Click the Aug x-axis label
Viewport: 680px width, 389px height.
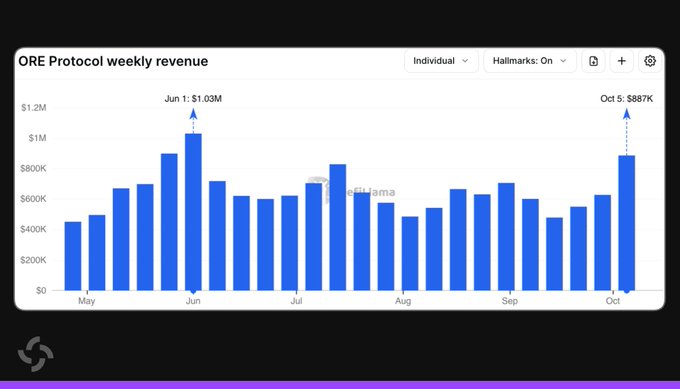pos(403,301)
